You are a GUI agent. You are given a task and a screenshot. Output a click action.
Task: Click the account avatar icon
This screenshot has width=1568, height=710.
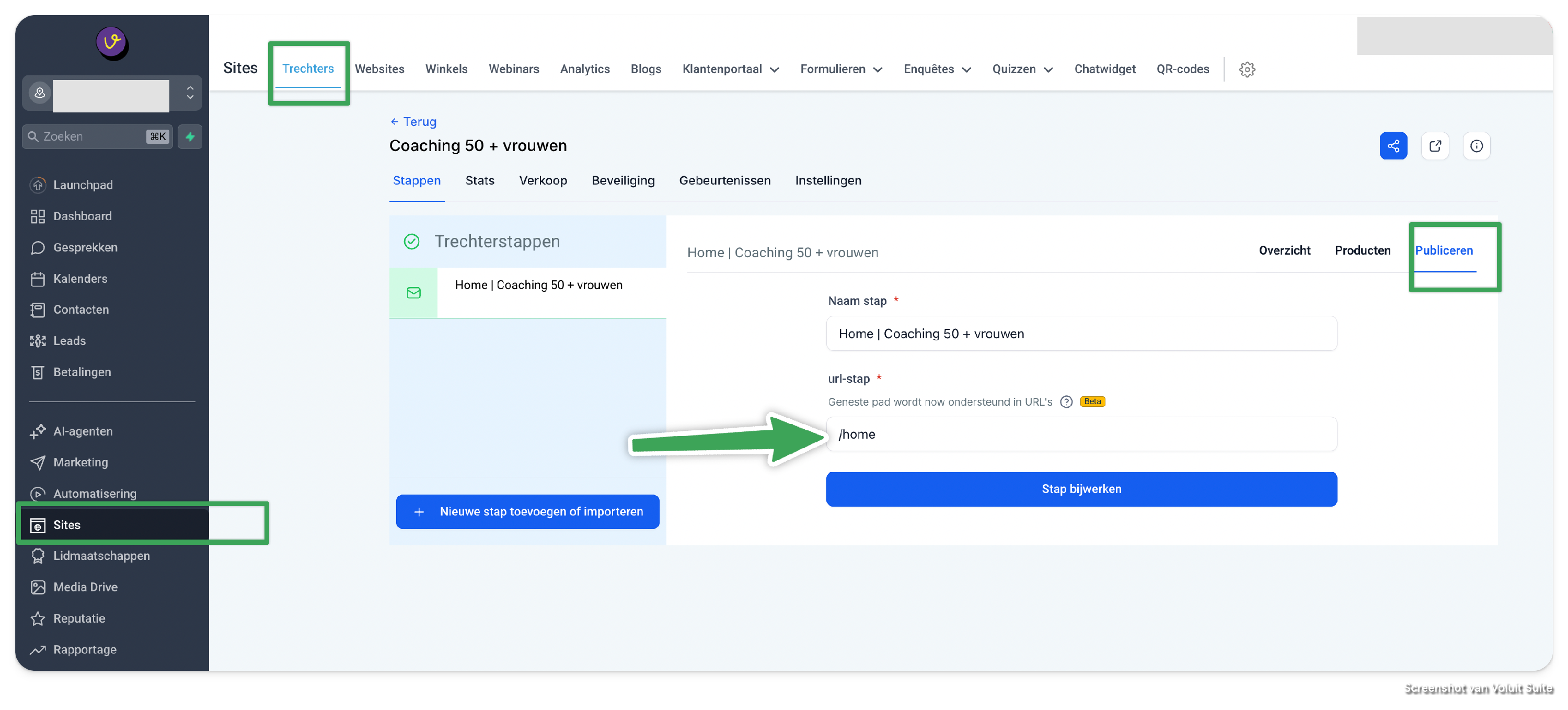click(40, 93)
